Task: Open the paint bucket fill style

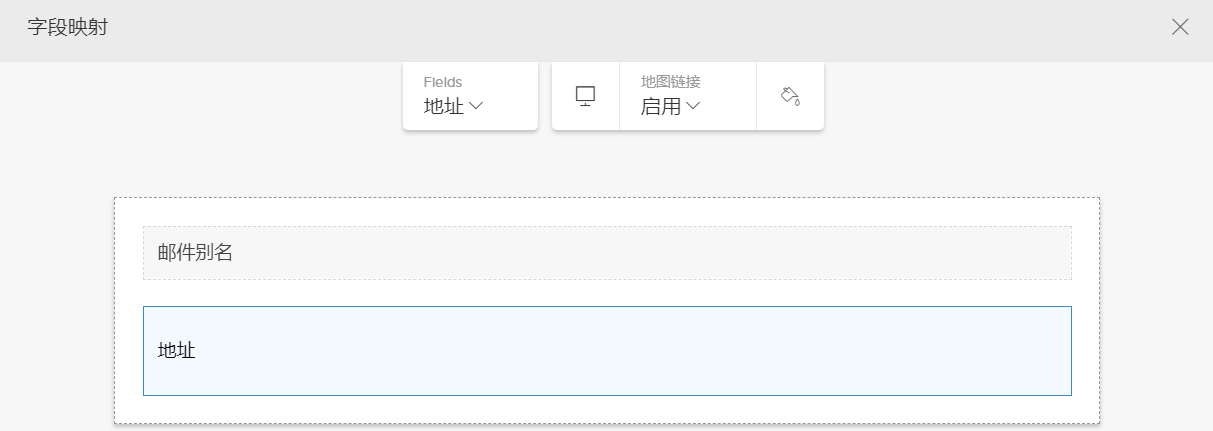Action: 790,95
